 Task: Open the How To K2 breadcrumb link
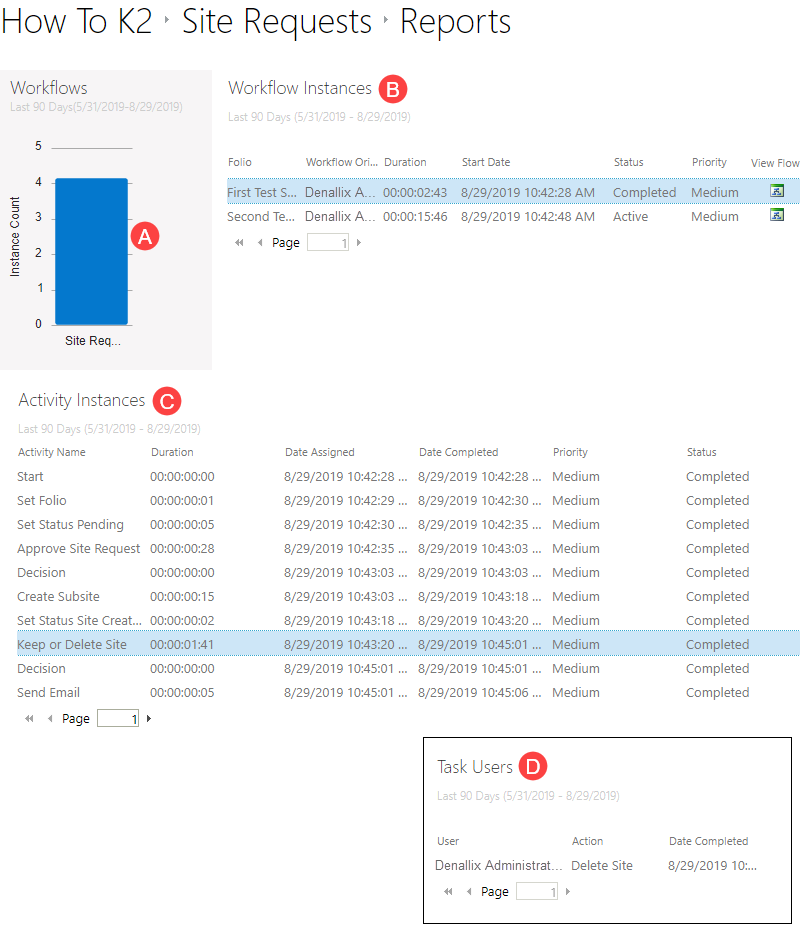[76, 22]
